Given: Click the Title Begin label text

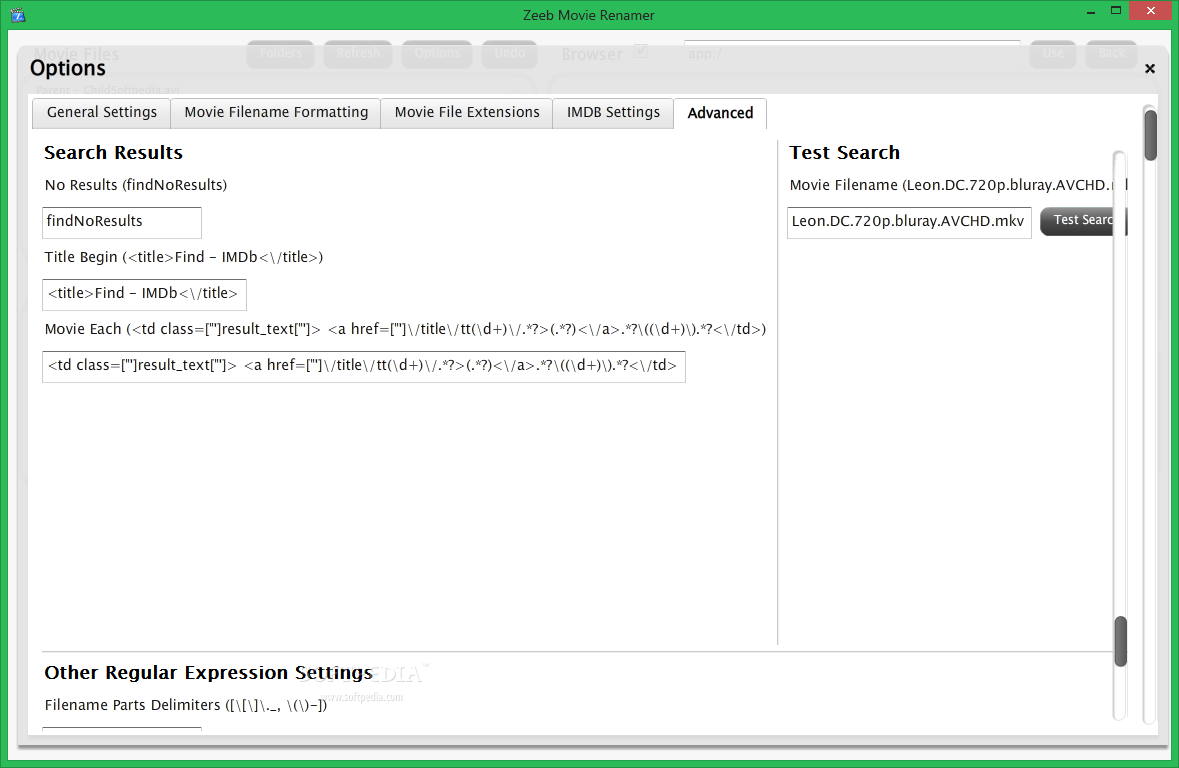Looking at the screenshot, I should (x=183, y=257).
